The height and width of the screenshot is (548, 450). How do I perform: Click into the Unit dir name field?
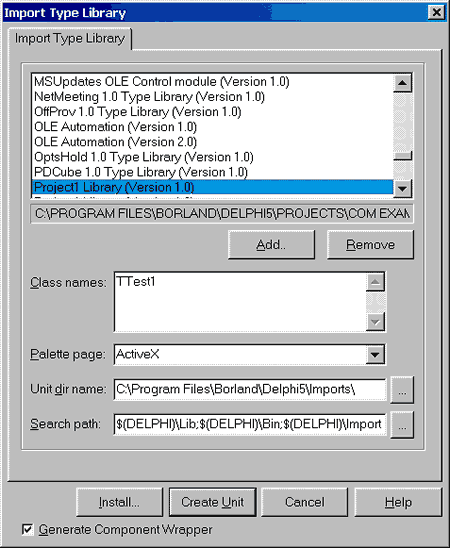click(250, 390)
